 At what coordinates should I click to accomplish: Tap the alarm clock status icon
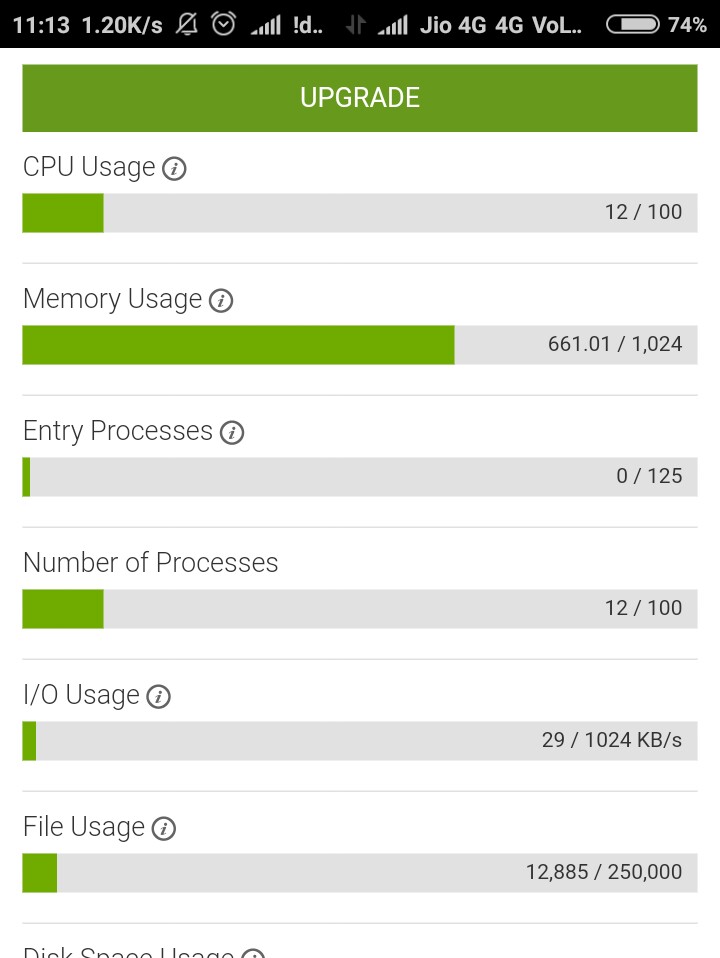pos(223,25)
